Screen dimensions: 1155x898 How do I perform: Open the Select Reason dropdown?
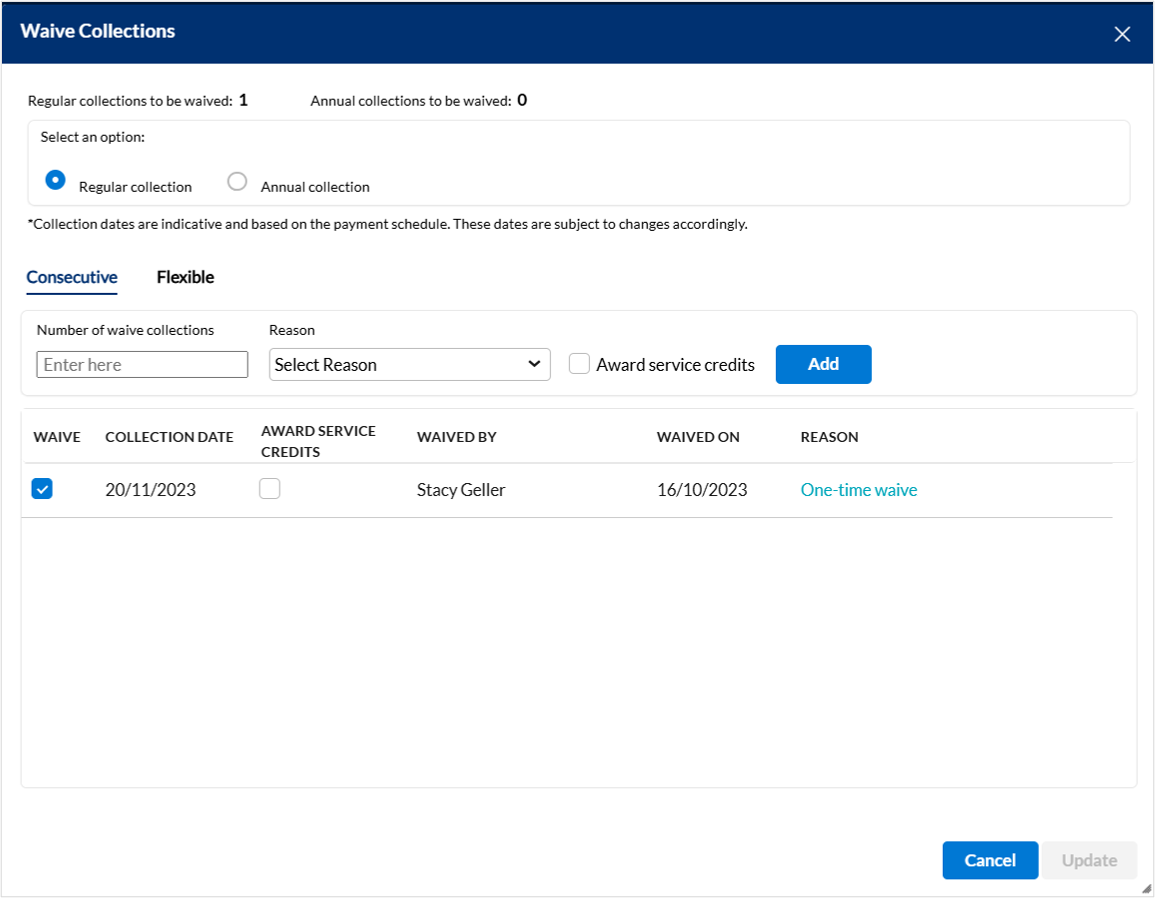[x=410, y=365]
